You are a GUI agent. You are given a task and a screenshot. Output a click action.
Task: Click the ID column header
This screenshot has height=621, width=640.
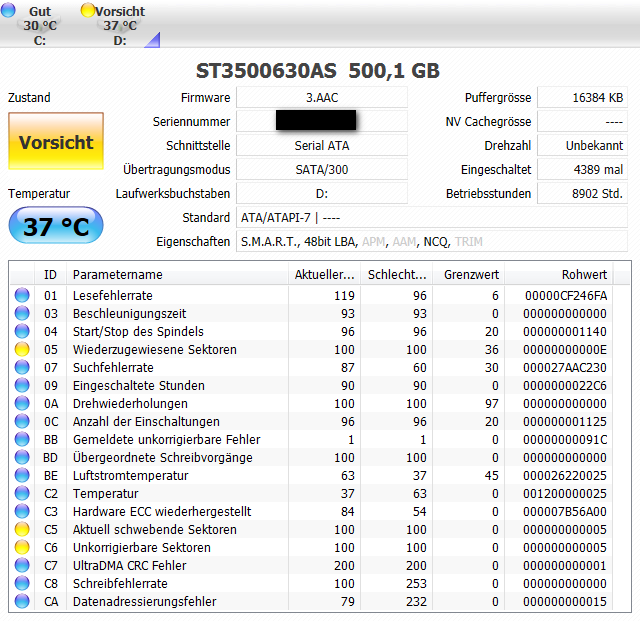click(50, 274)
